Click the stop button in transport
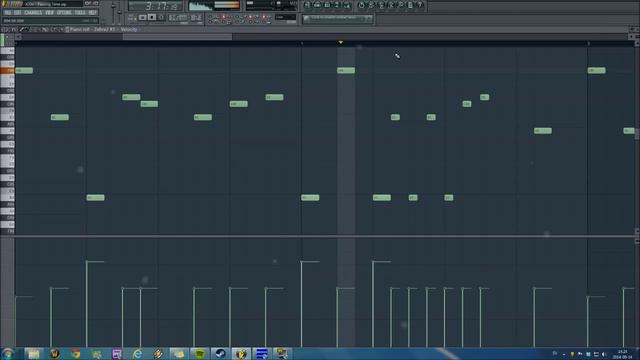Screen dimensions: 640x360 (152, 18)
